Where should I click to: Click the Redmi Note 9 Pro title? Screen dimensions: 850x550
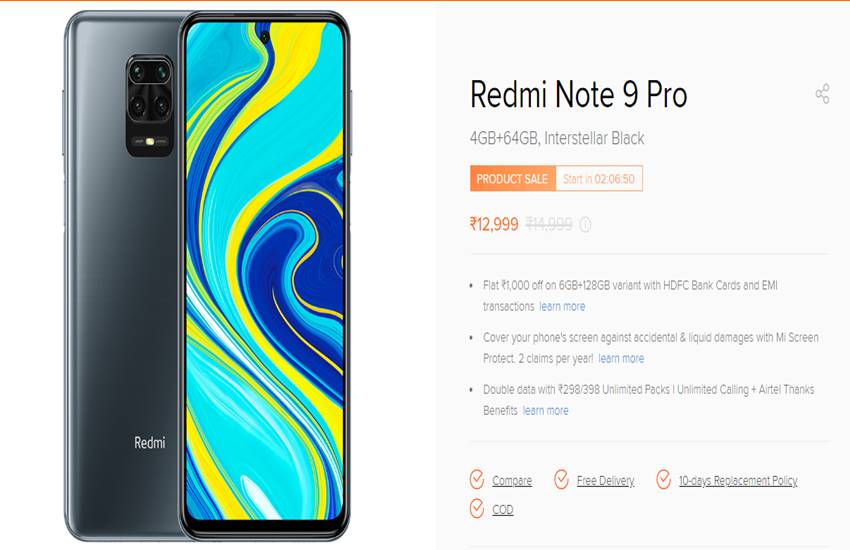(578, 95)
